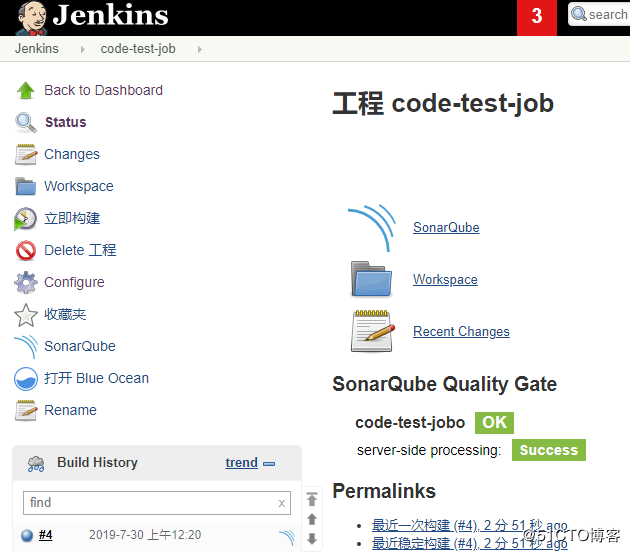Click the 工程 code-test-job page title

coord(443,103)
